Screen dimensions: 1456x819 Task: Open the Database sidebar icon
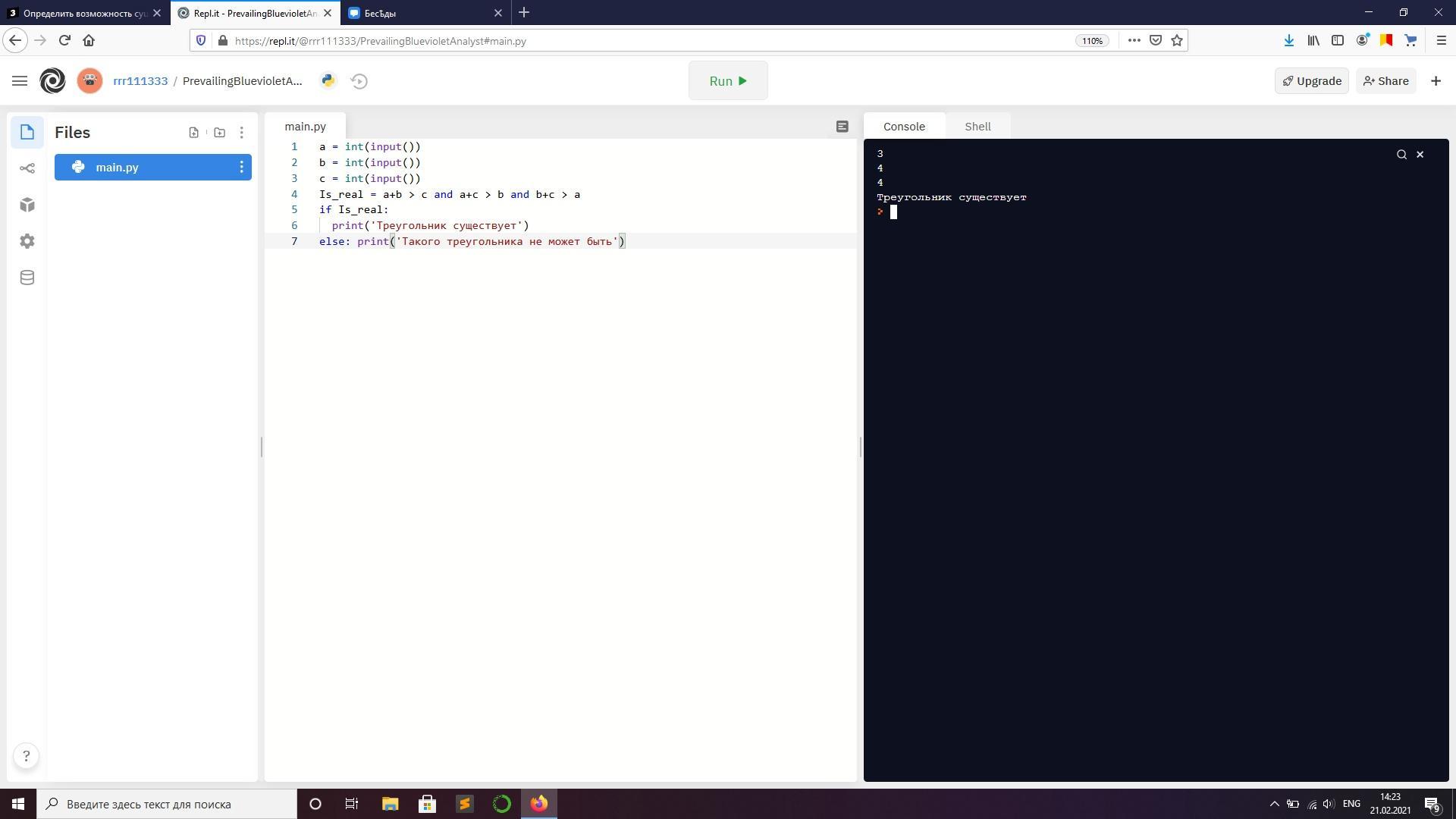point(27,278)
